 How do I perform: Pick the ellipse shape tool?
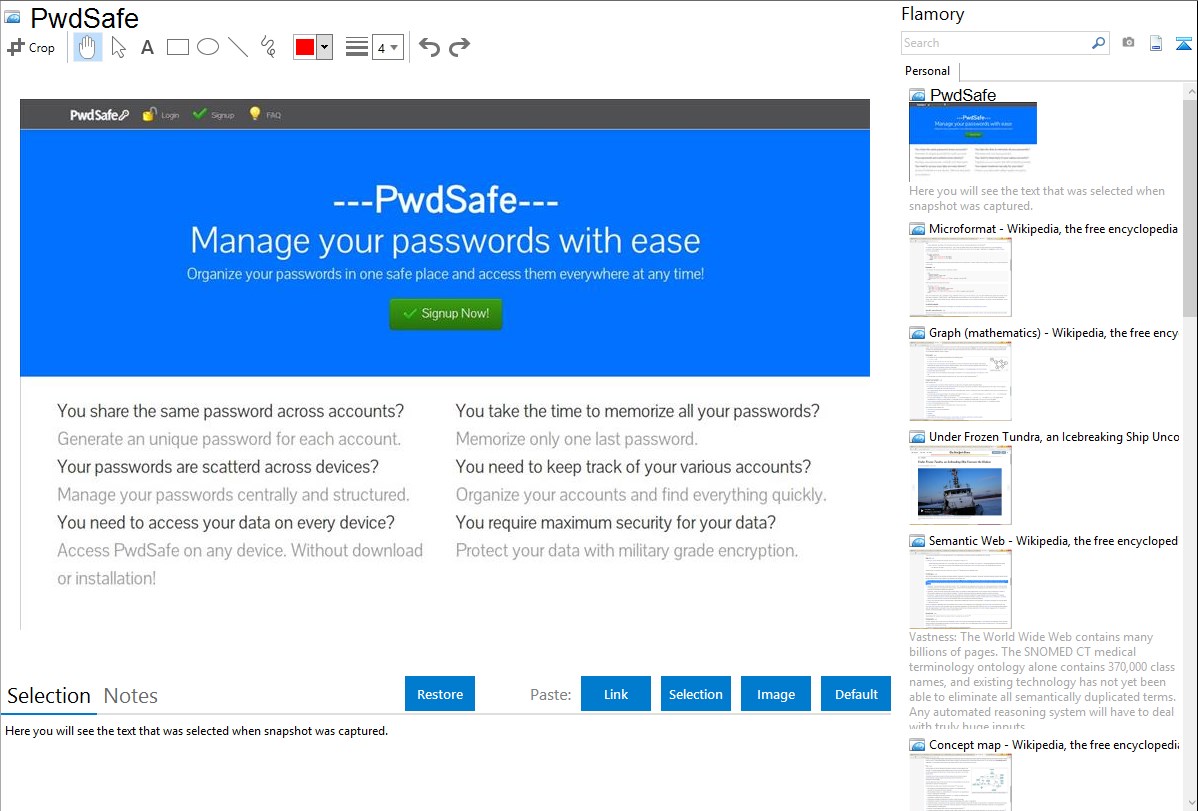point(208,47)
